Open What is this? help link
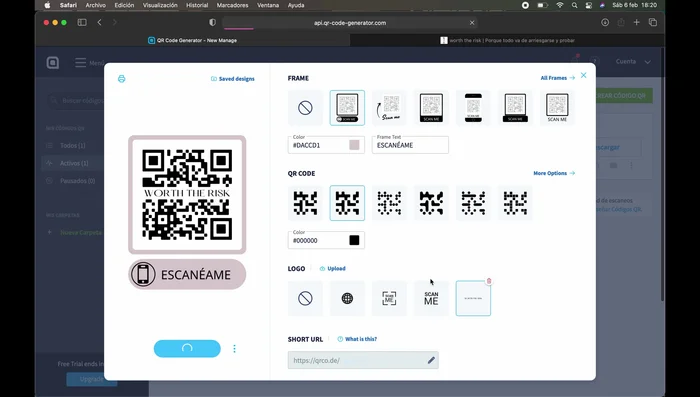 357,339
